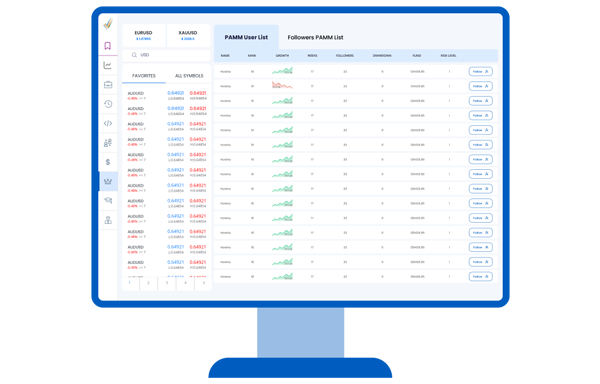This screenshot has height=384, width=600.
Task: Open the history clock sidebar icon
Action: pos(108,104)
